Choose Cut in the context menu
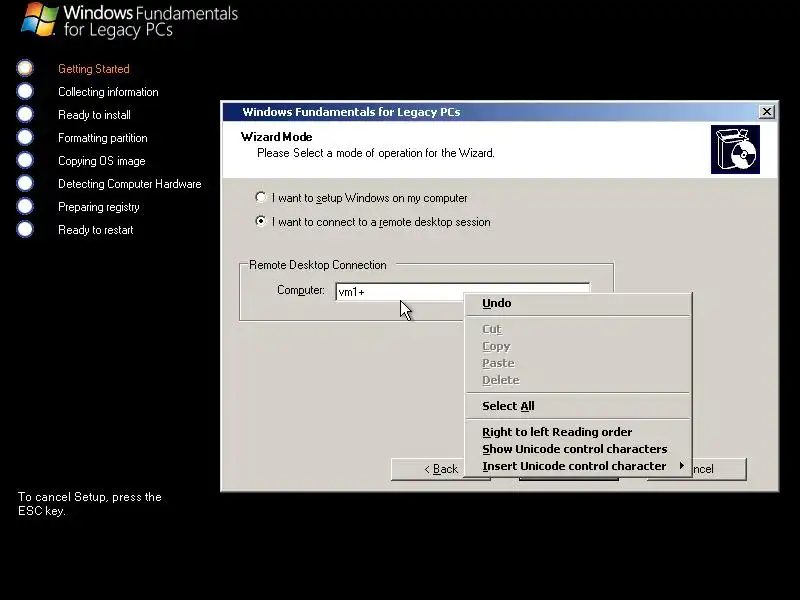This screenshot has height=600, width=800. pos(578,329)
